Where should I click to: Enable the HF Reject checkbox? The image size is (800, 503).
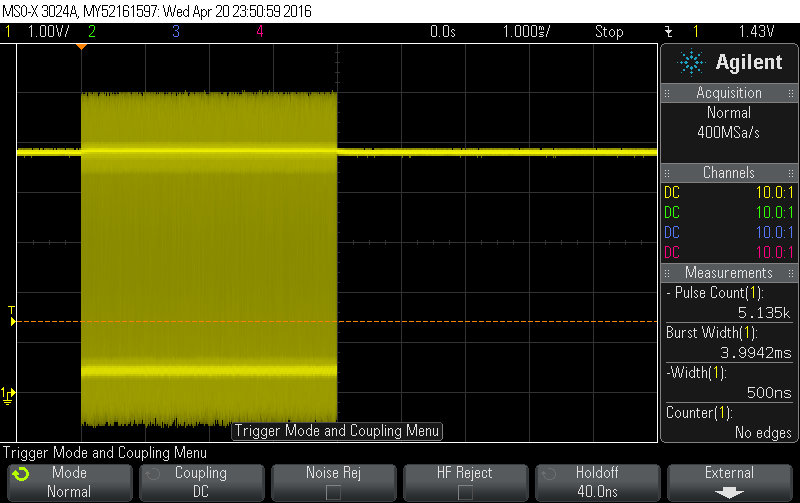tap(465, 492)
